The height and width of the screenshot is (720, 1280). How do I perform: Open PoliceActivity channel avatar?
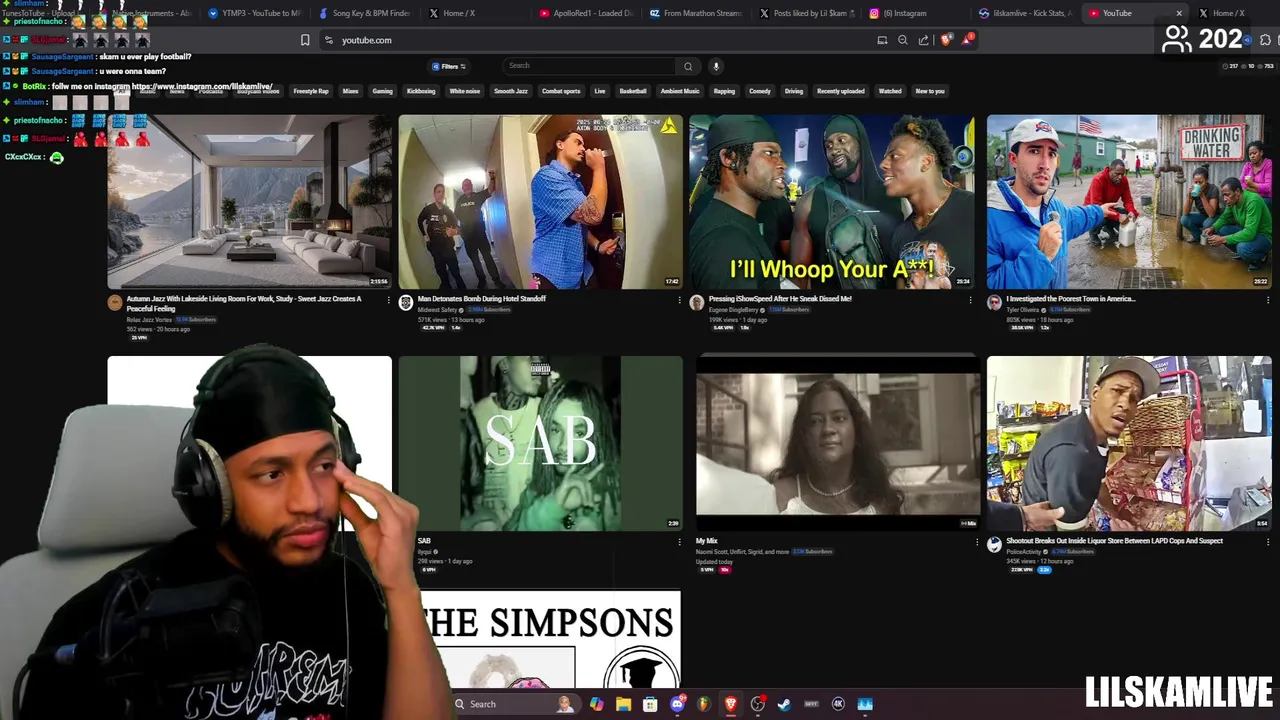point(994,545)
